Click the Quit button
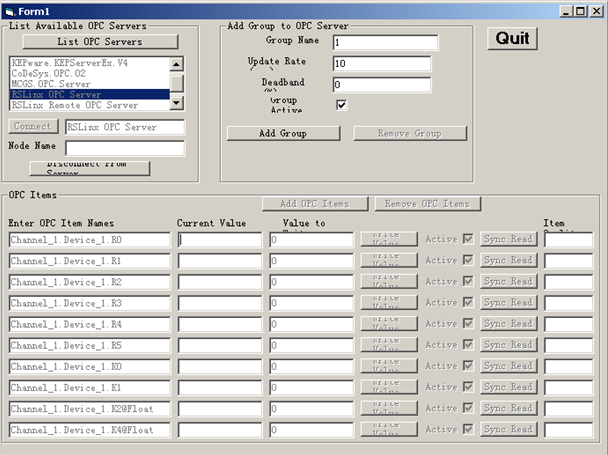The height and width of the screenshot is (455, 608). [513, 38]
